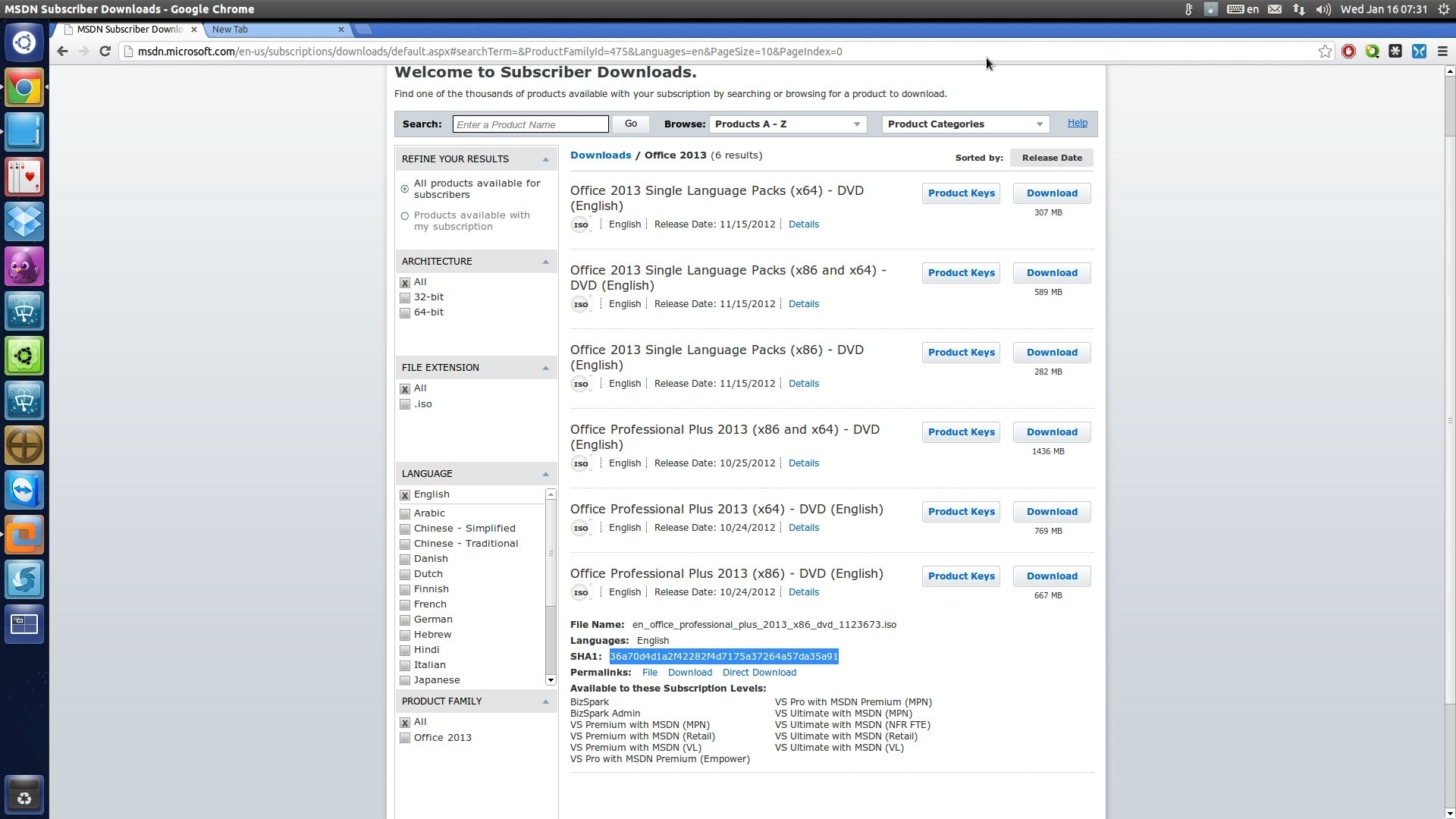
Task: Open a new browser tab
Action: 364,30
